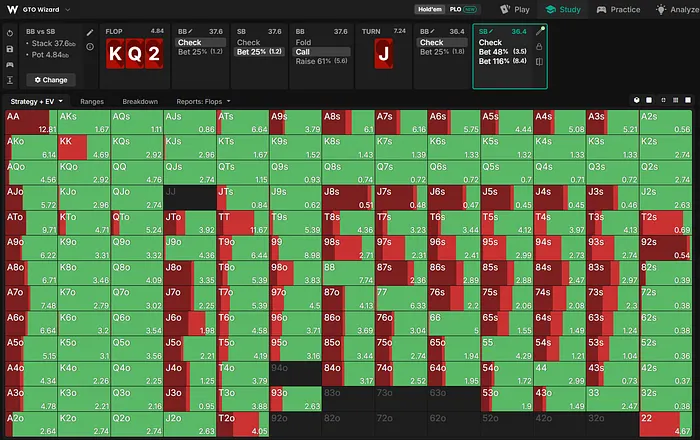The height and width of the screenshot is (440, 700).
Task: Click the Change settings button
Action: 50,80
